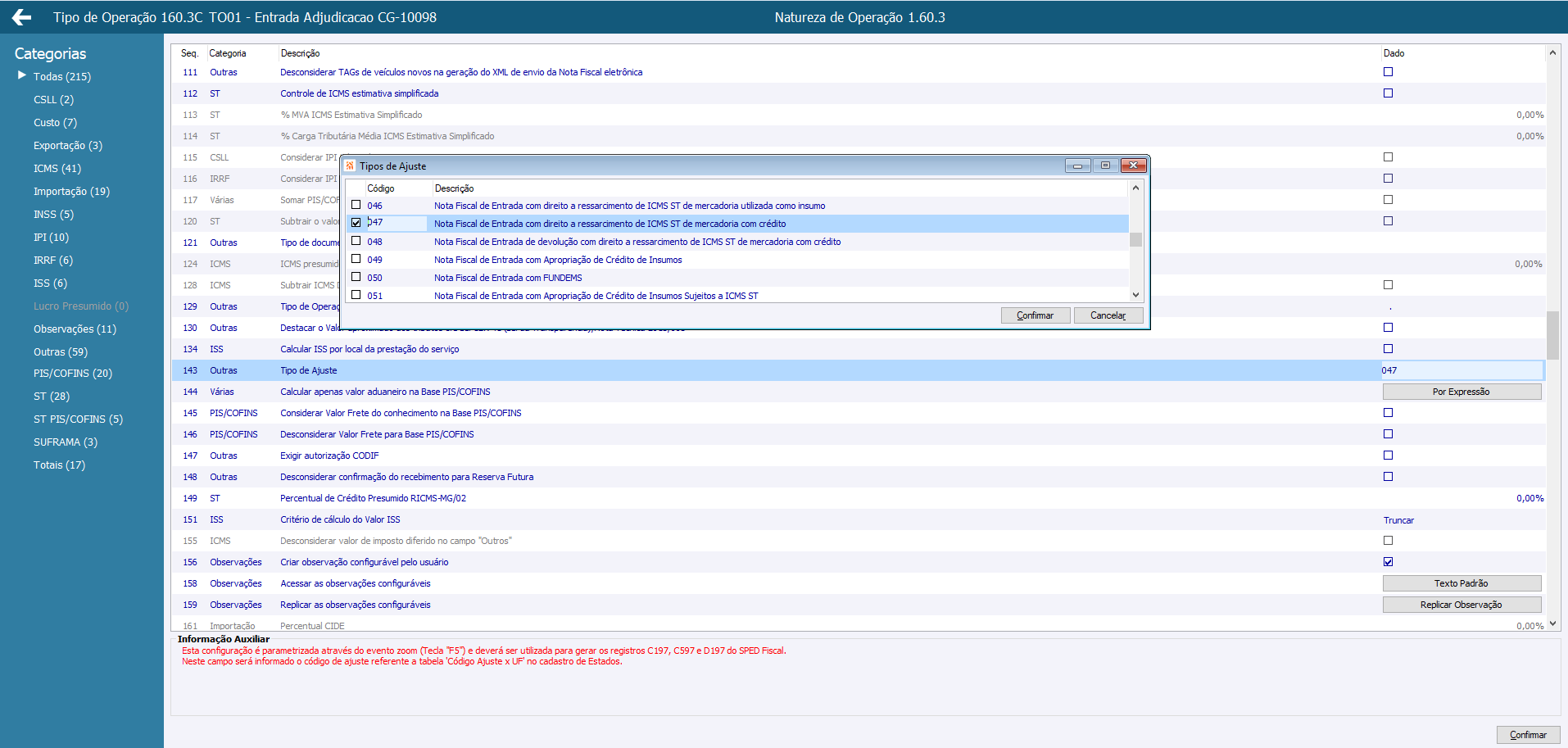This screenshot has height=748, width=1568.
Task: Select row Acessar as observações configuráveis
Action: click(858, 583)
